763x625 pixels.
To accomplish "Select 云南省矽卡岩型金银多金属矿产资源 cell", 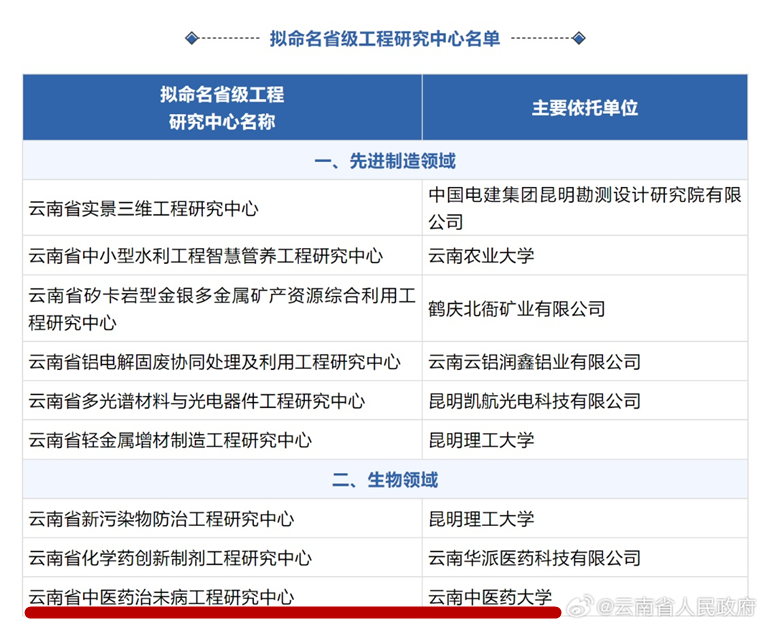I will pos(222,309).
